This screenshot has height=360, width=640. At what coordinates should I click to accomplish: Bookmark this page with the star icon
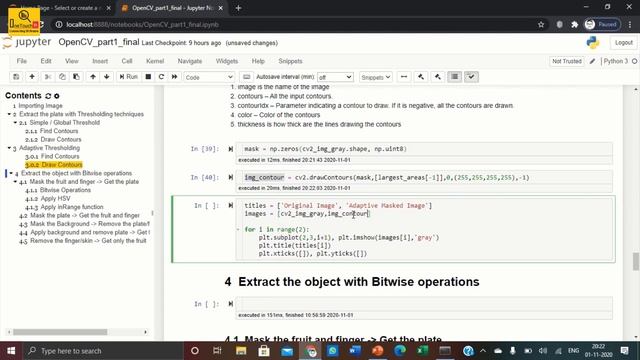pos(541,24)
